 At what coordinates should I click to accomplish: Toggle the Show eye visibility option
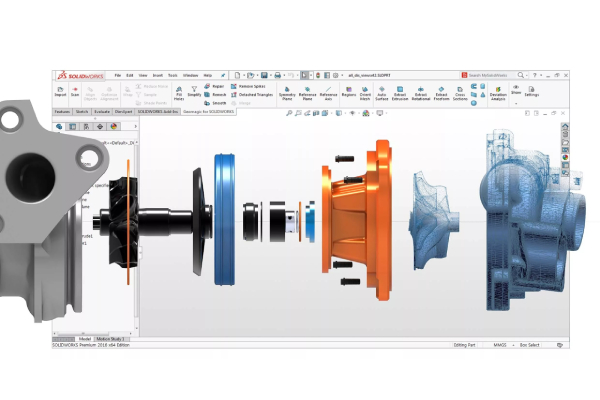click(516, 90)
